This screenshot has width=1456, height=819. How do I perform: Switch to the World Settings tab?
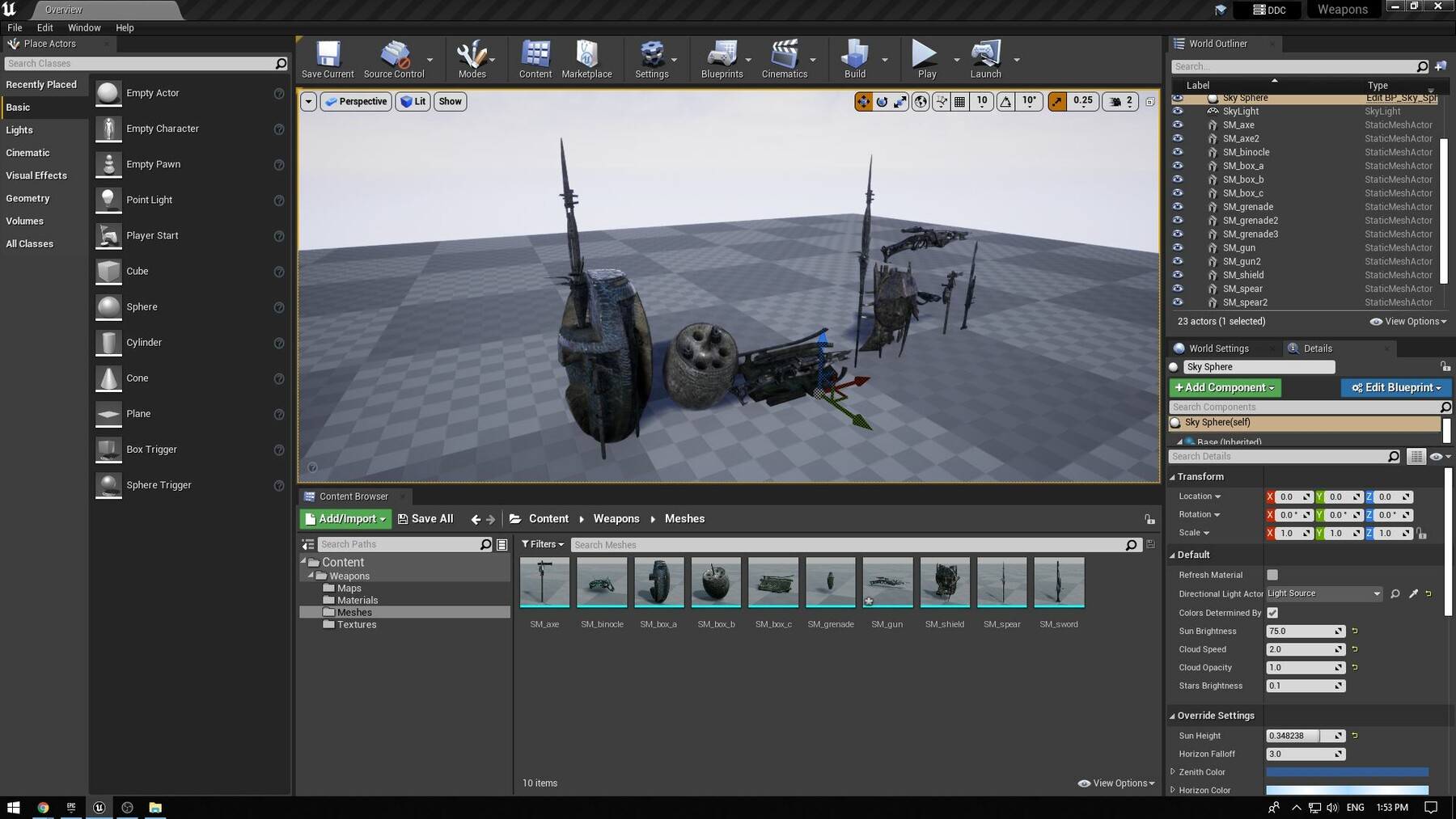coord(1218,348)
